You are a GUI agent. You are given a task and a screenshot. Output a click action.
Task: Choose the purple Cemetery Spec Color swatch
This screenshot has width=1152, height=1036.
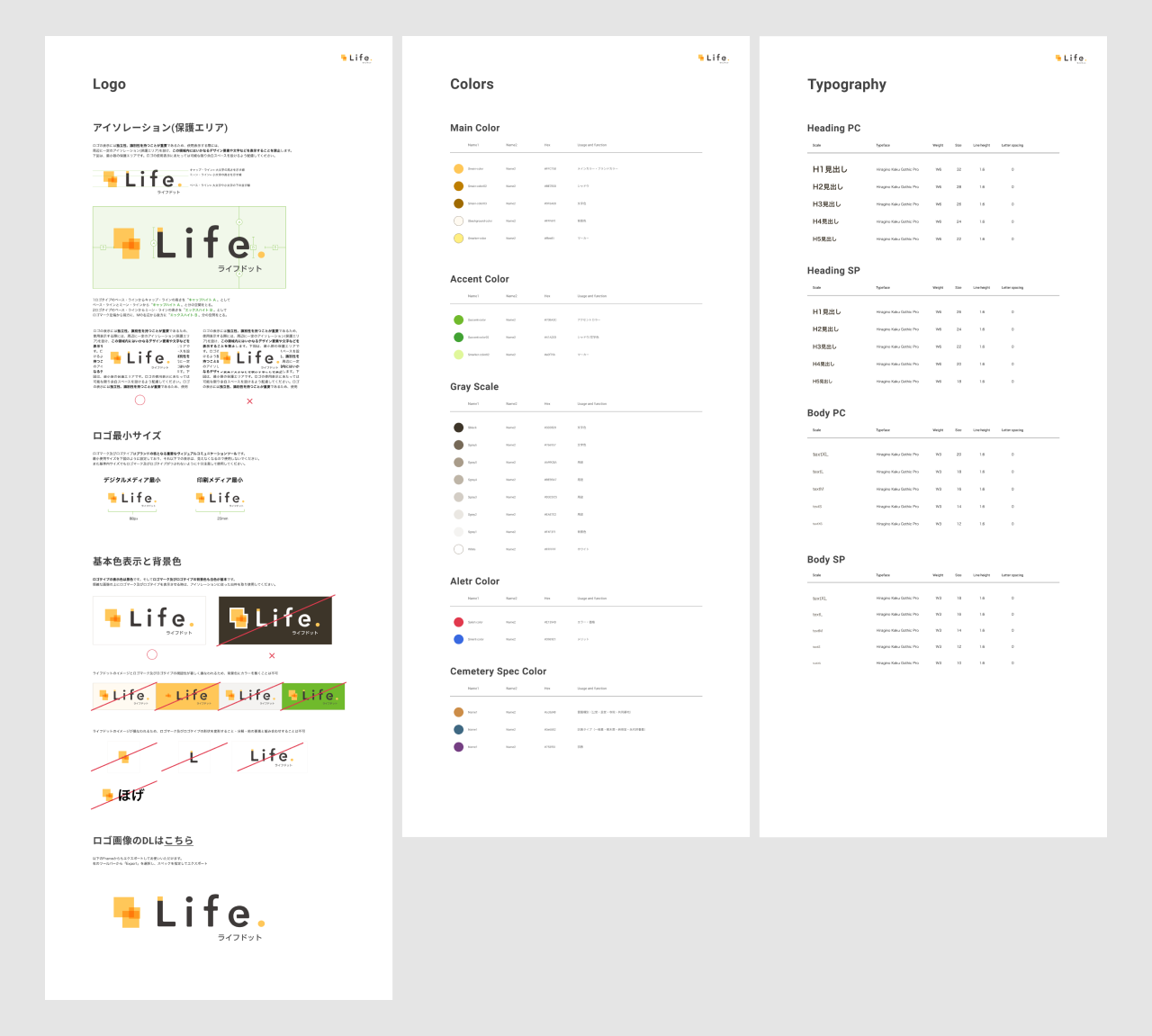coord(458,747)
